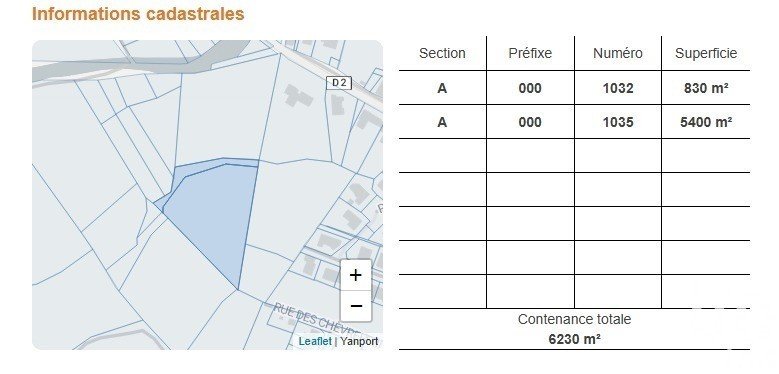Viewport: 779px width, 374px height.
Task: Click the 6230 m² total value
Action: click(574, 339)
